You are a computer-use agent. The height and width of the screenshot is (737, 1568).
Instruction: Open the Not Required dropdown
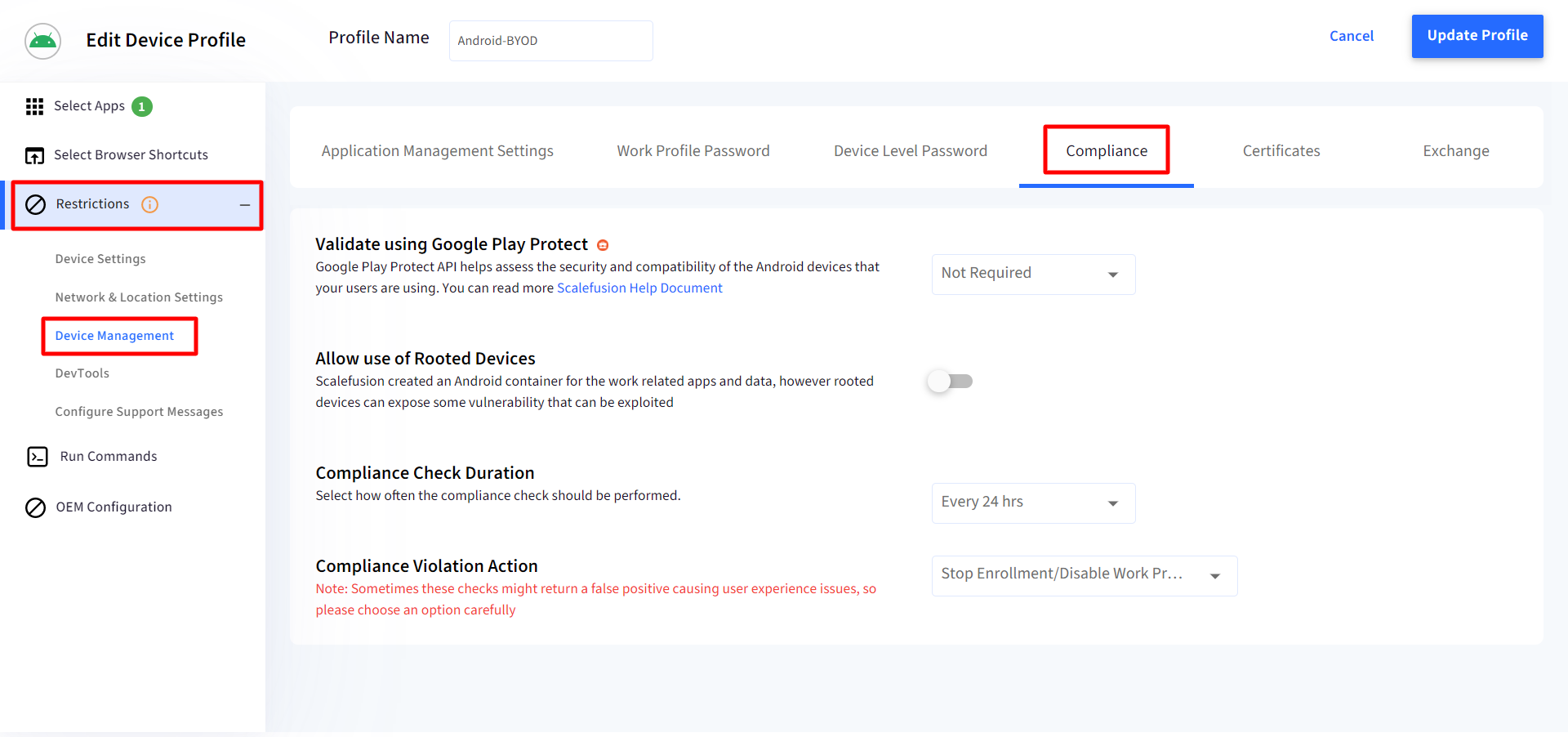point(1033,274)
